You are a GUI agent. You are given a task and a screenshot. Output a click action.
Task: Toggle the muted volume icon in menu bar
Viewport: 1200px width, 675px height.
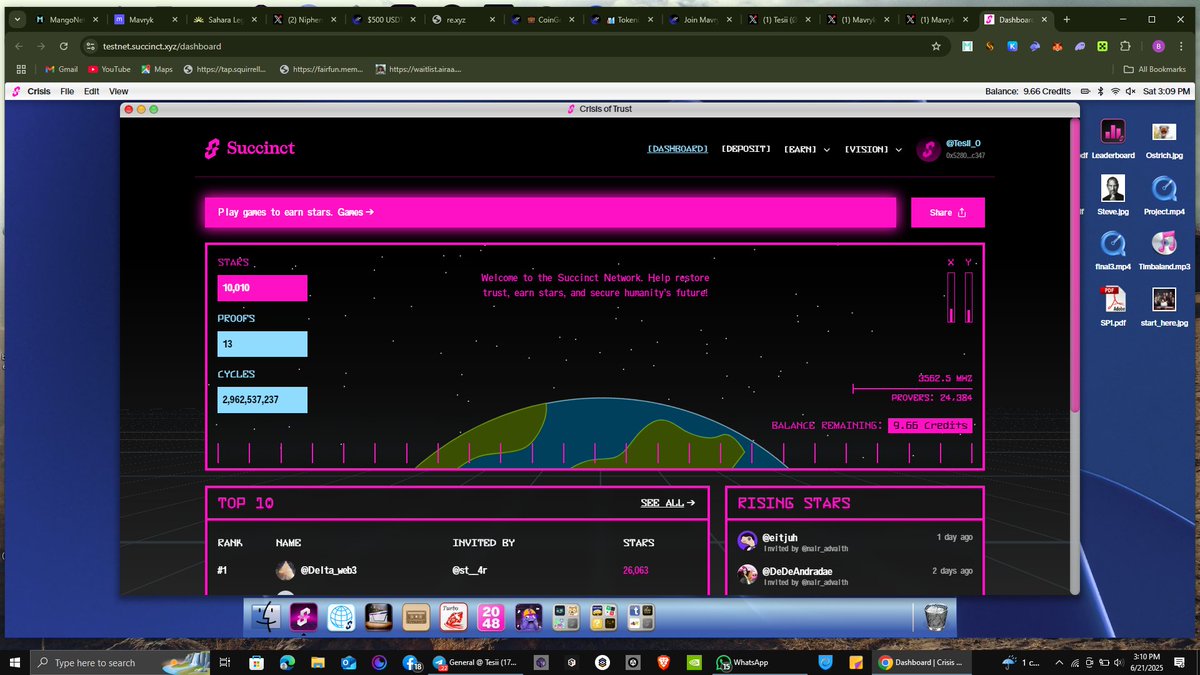point(1129,91)
